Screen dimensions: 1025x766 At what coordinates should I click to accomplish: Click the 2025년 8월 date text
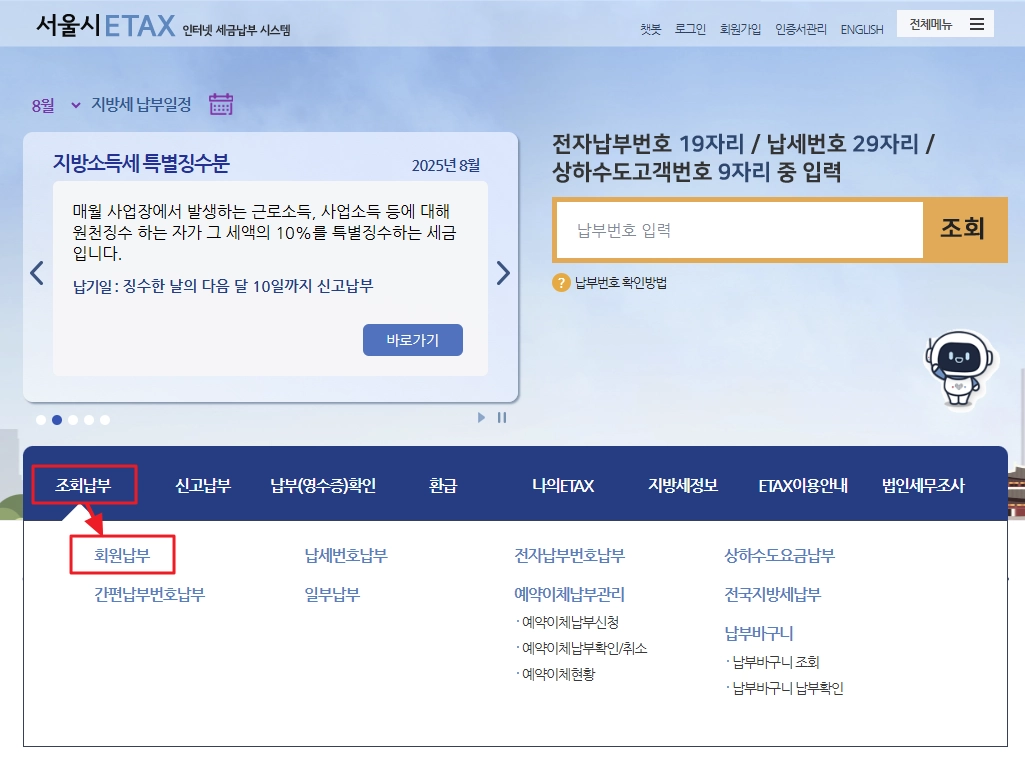pyautogui.click(x=446, y=165)
